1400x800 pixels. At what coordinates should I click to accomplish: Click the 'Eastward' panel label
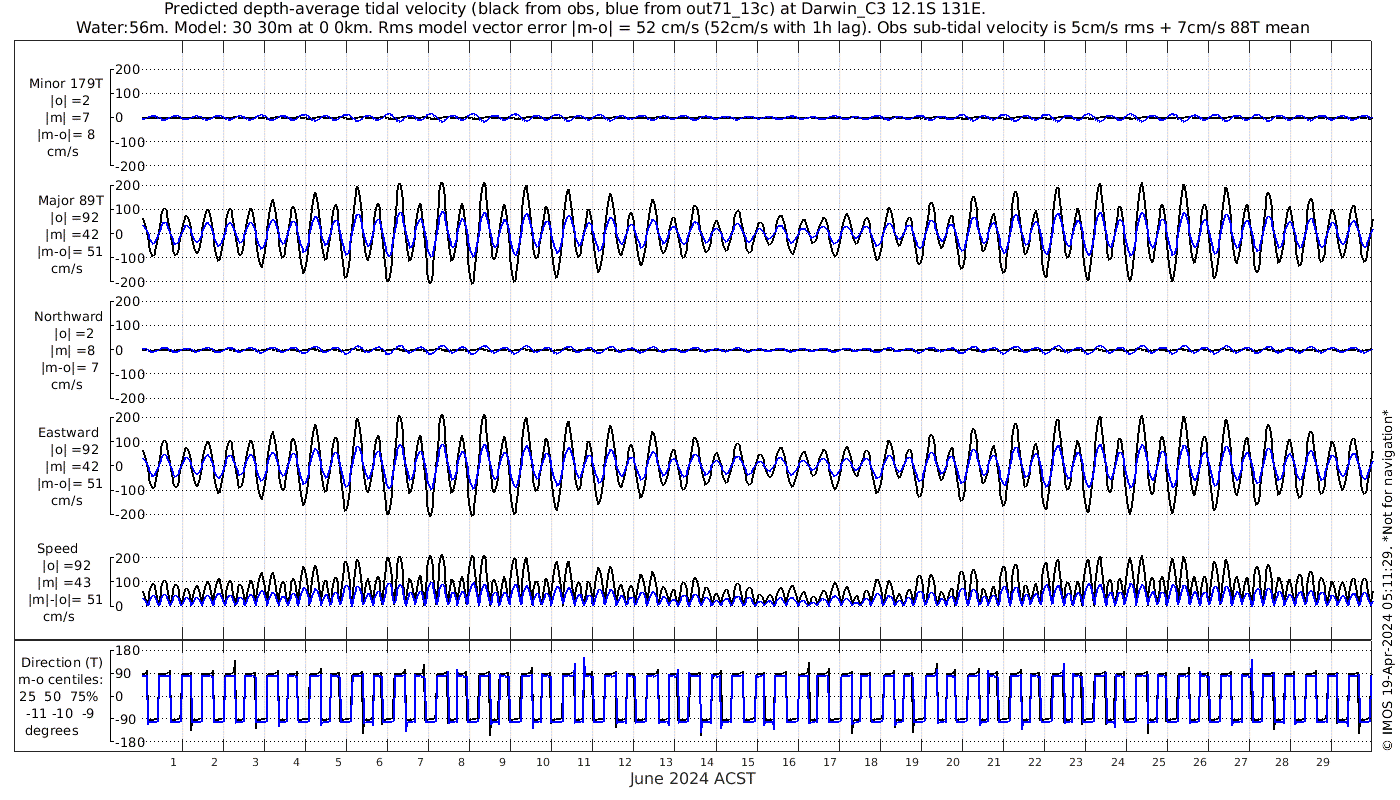[68, 433]
